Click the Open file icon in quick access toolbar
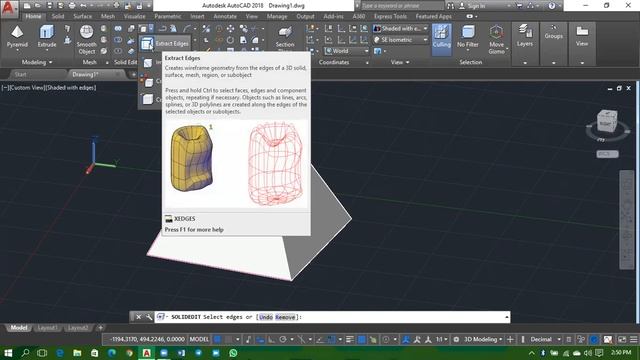The height and width of the screenshot is (360, 640). pyautogui.click(x=38, y=6)
